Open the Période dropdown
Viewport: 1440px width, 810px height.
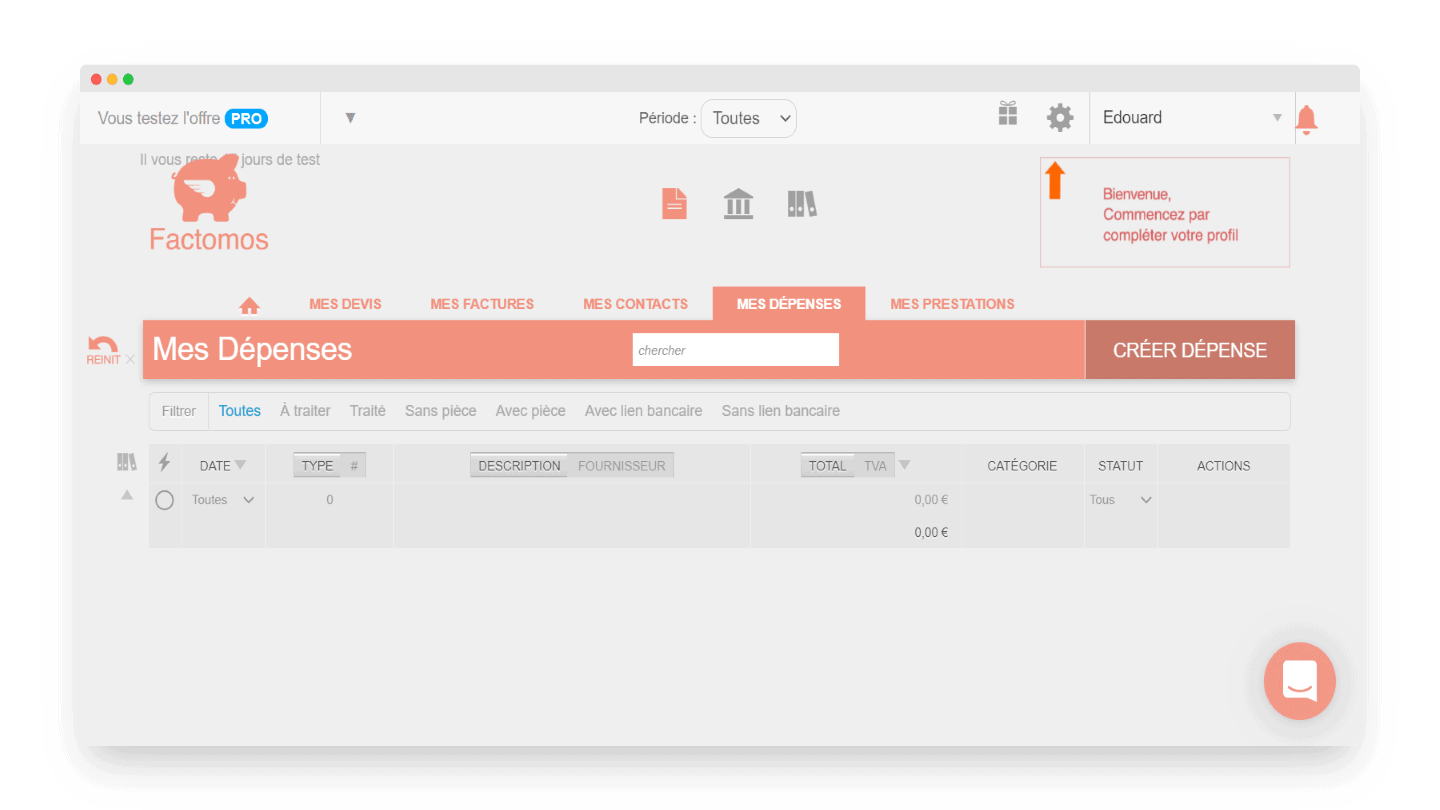point(749,118)
